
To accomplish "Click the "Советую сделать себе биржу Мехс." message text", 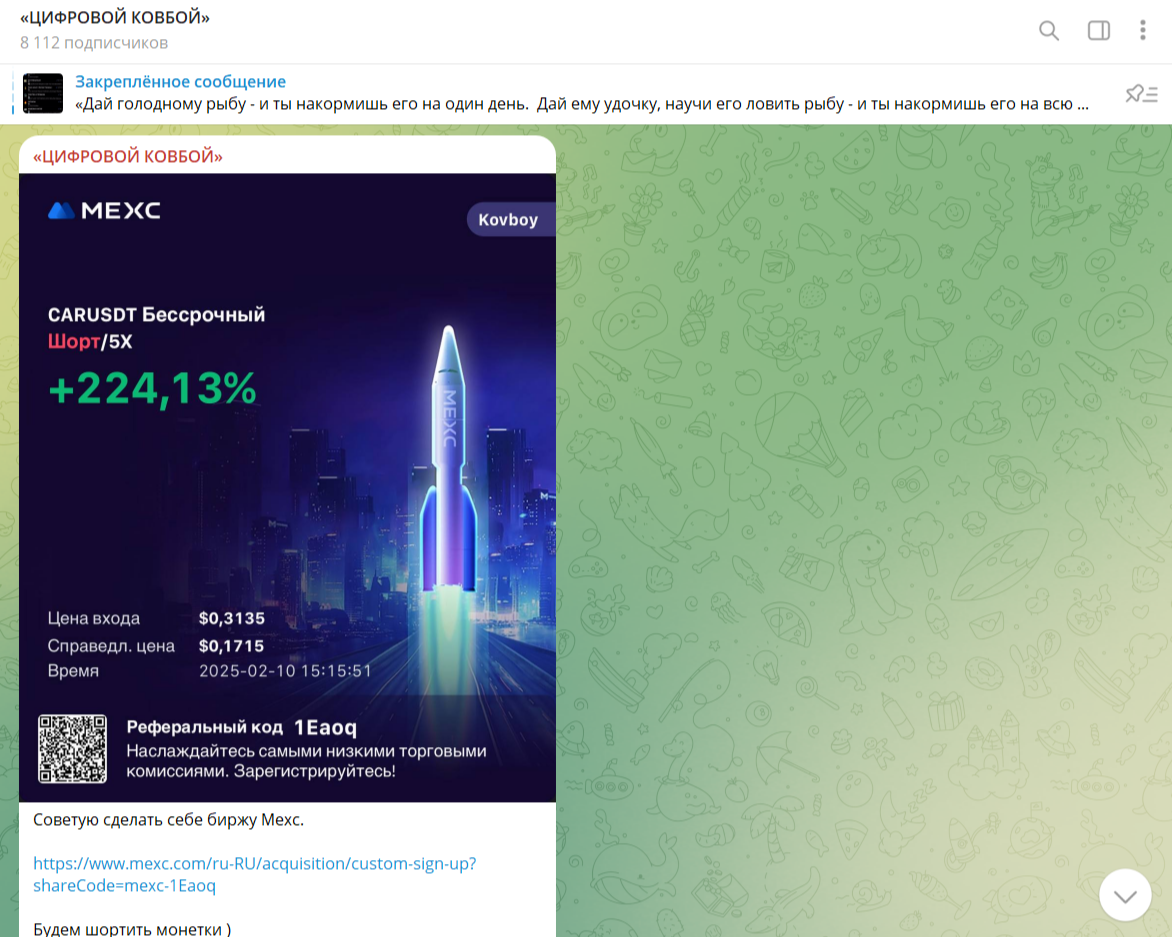I will pos(168,820).
